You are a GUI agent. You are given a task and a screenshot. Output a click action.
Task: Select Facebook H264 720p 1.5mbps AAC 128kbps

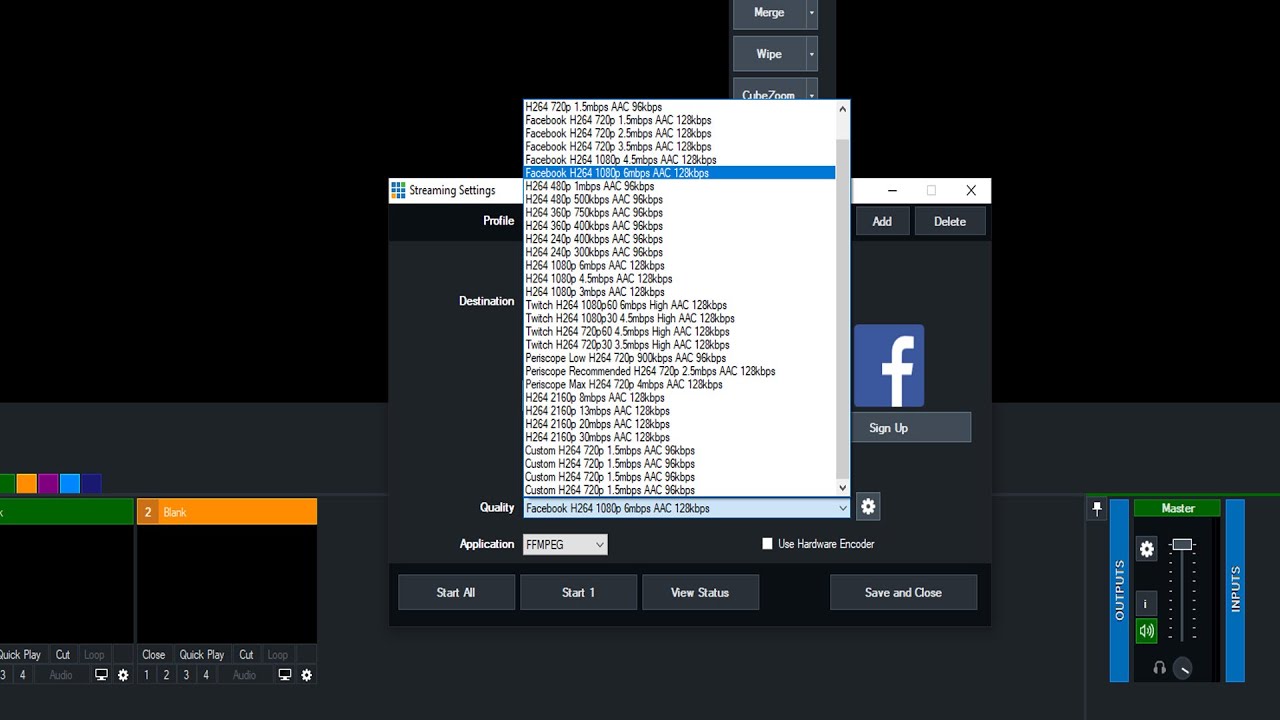point(679,120)
